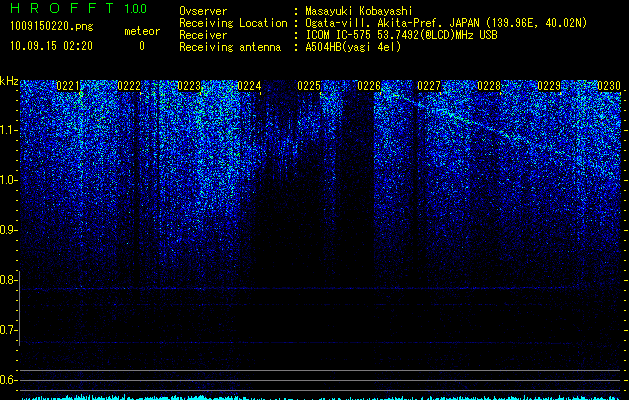Click the 0.6 frequency axis label
This screenshot has width=629, height=400.
(x=8, y=380)
